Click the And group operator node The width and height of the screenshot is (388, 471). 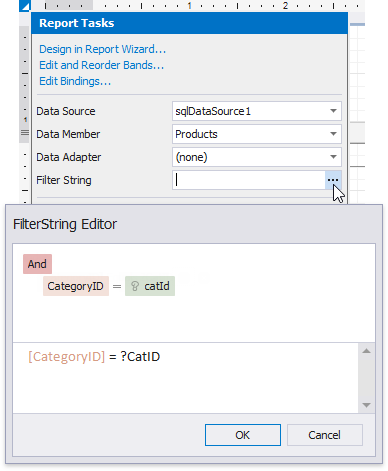(x=37, y=264)
